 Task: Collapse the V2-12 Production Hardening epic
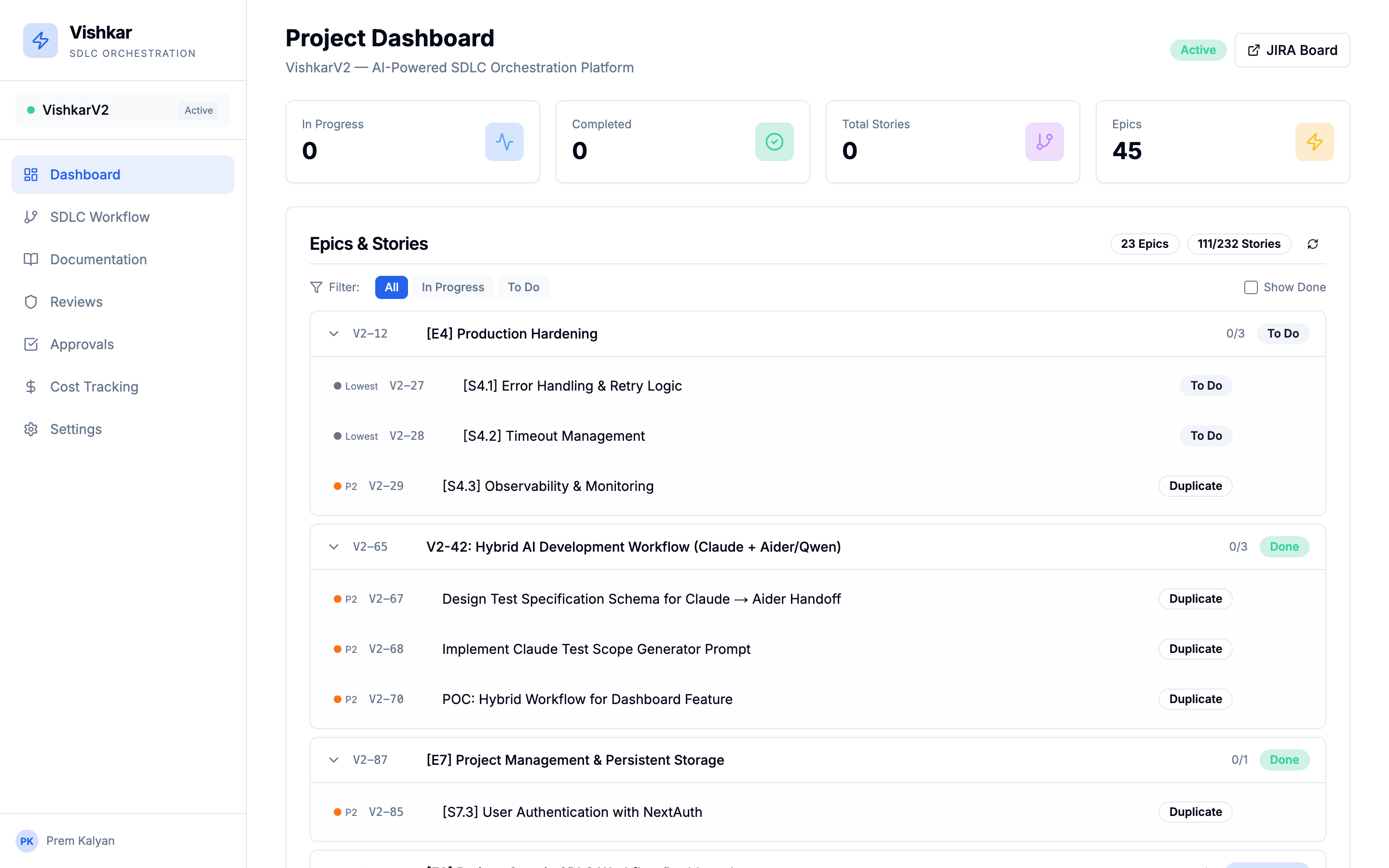(333, 334)
